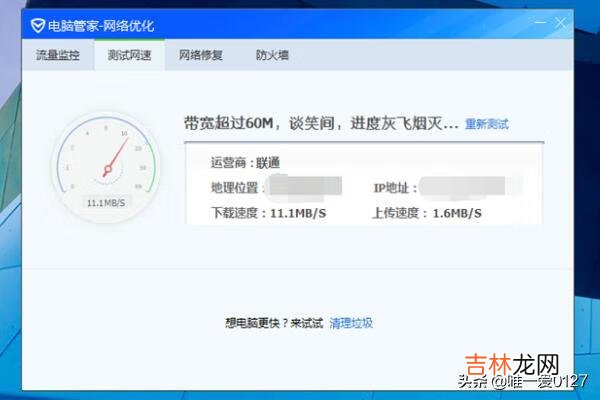
Task: Click the 运营商：联通 carrier line
Action: (x=245, y=163)
